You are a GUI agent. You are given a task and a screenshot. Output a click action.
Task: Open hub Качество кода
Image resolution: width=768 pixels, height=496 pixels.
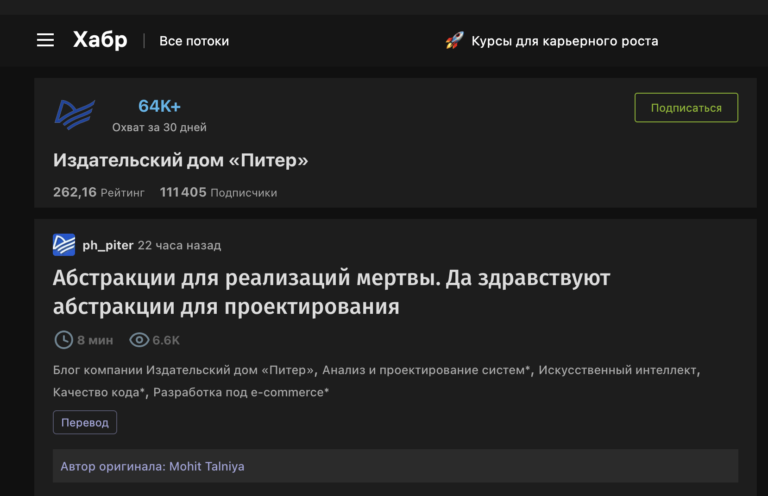tap(98, 392)
